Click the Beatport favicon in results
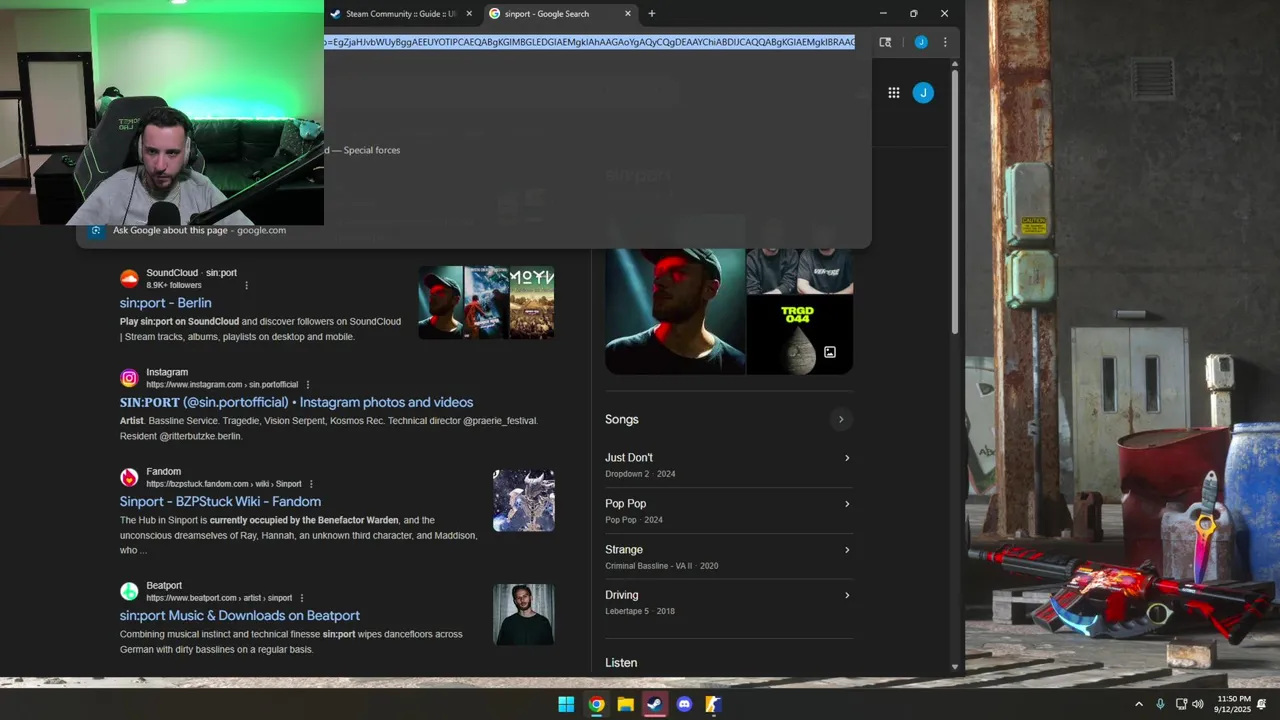The image size is (1280, 720). (x=129, y=591)
